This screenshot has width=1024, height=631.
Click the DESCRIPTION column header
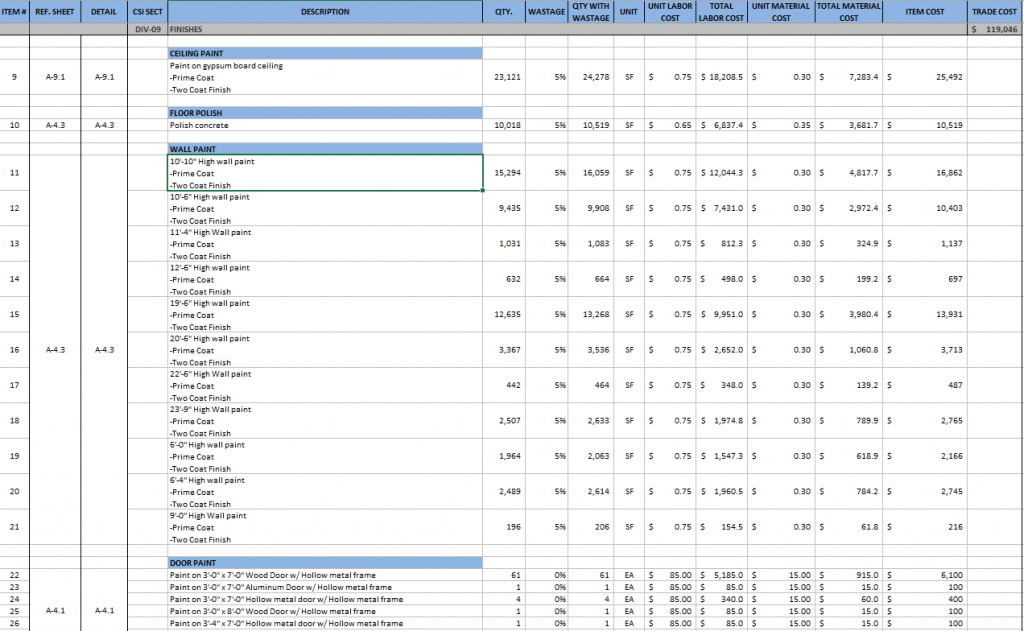tap(325, 12)
